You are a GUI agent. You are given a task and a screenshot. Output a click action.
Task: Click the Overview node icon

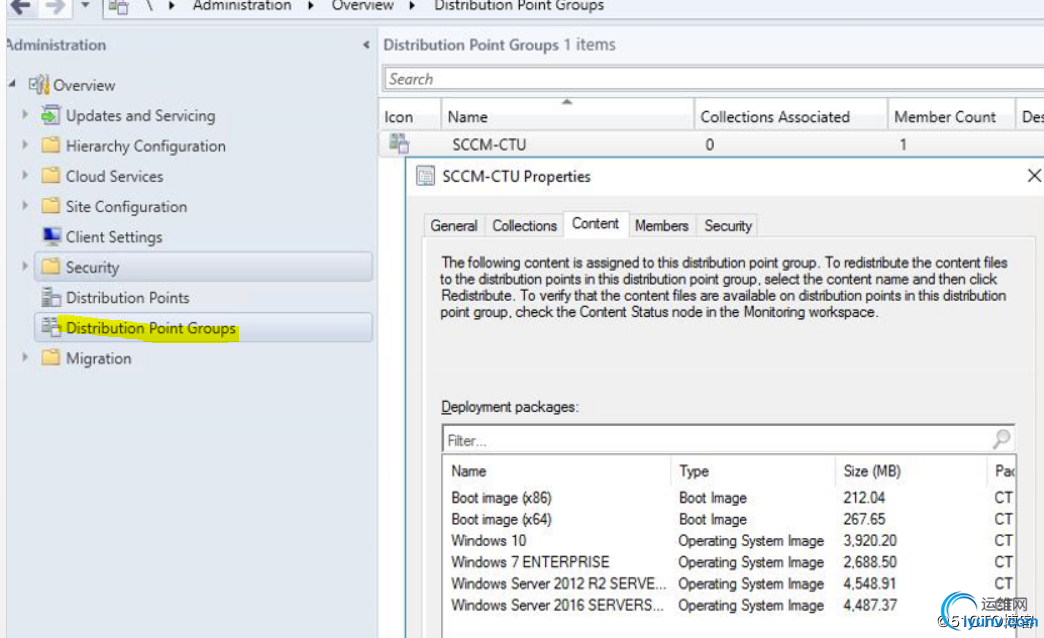39,85
